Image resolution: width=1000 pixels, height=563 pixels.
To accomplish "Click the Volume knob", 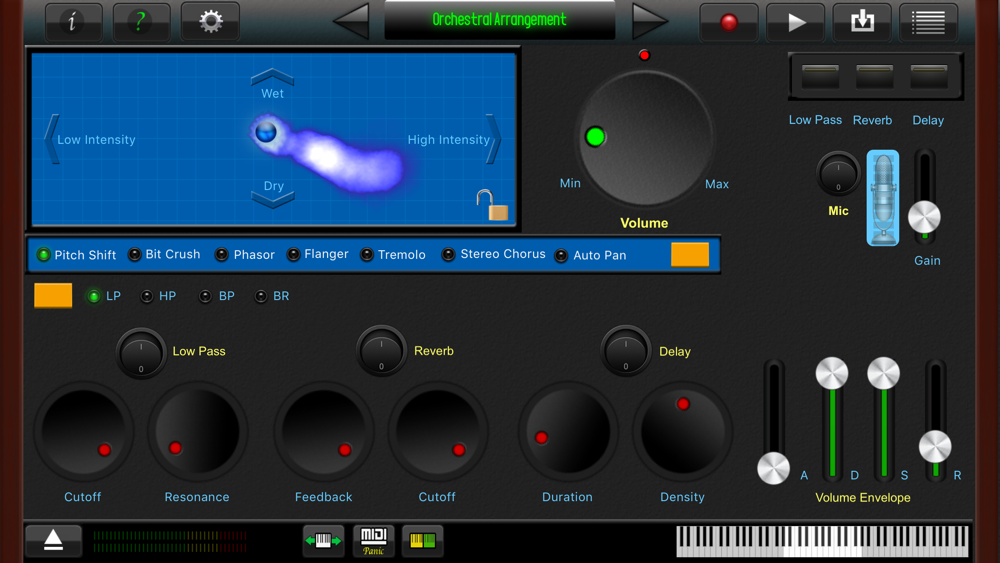I will (645, 138).
